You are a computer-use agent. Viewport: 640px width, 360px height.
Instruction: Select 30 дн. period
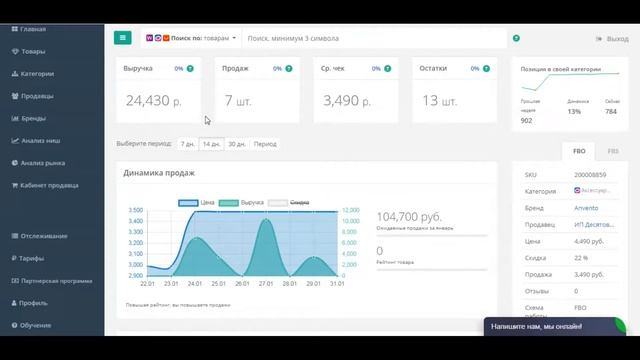pos(237,144)
